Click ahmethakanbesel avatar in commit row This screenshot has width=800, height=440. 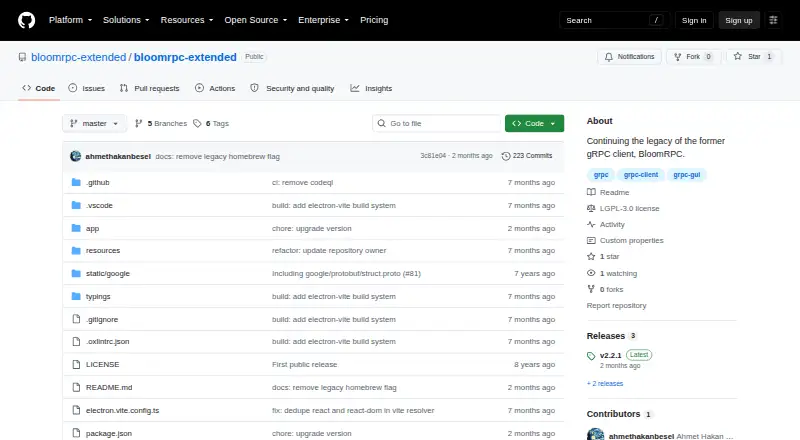click(76, 156)
